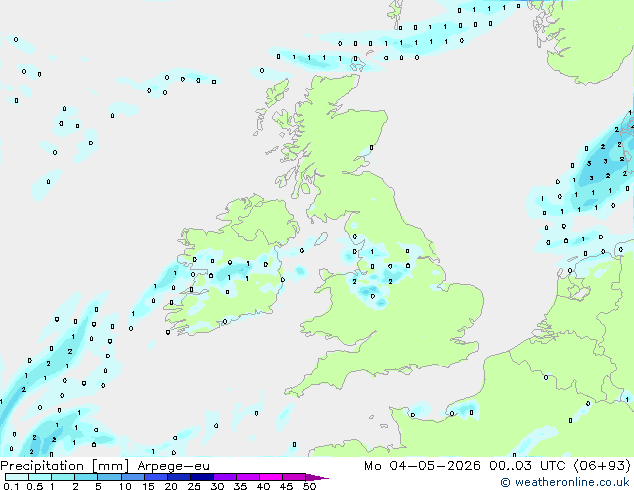Pick the 45–50 mm legend swatch

294,477
